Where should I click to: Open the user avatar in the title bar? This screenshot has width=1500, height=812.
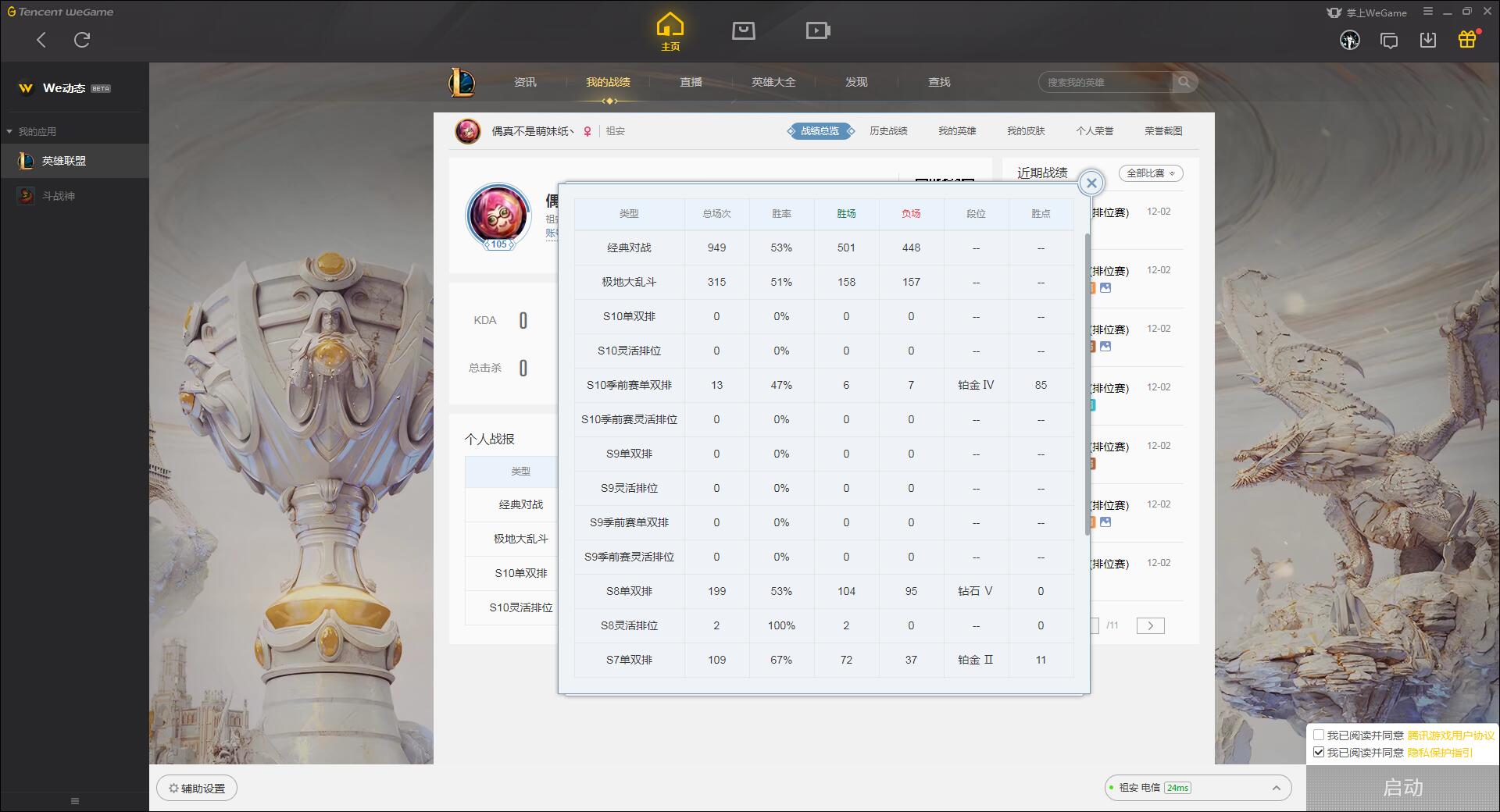click(x=1350, y=40)
